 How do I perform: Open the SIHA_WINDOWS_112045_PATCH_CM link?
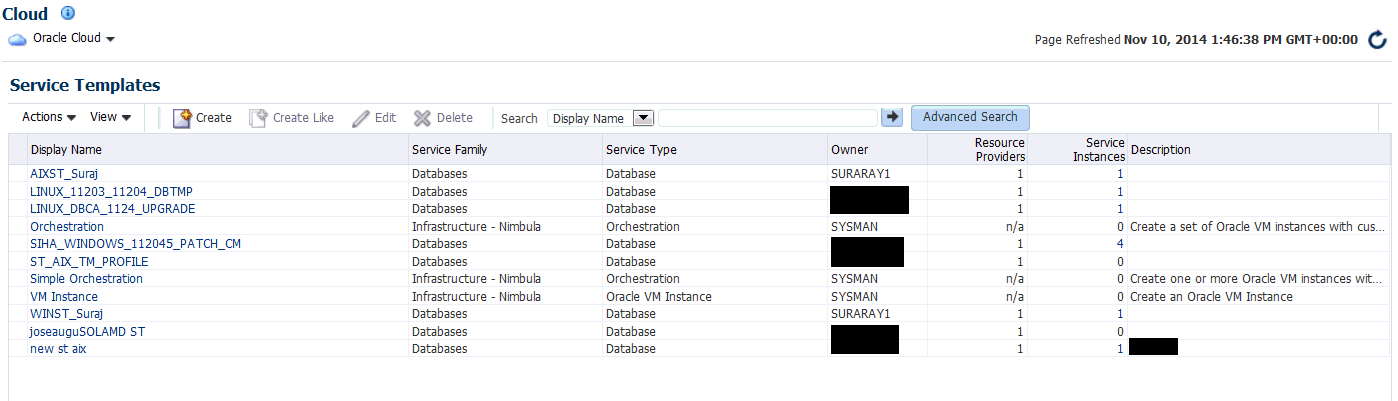pyautogui.click(x=135, y=244)
